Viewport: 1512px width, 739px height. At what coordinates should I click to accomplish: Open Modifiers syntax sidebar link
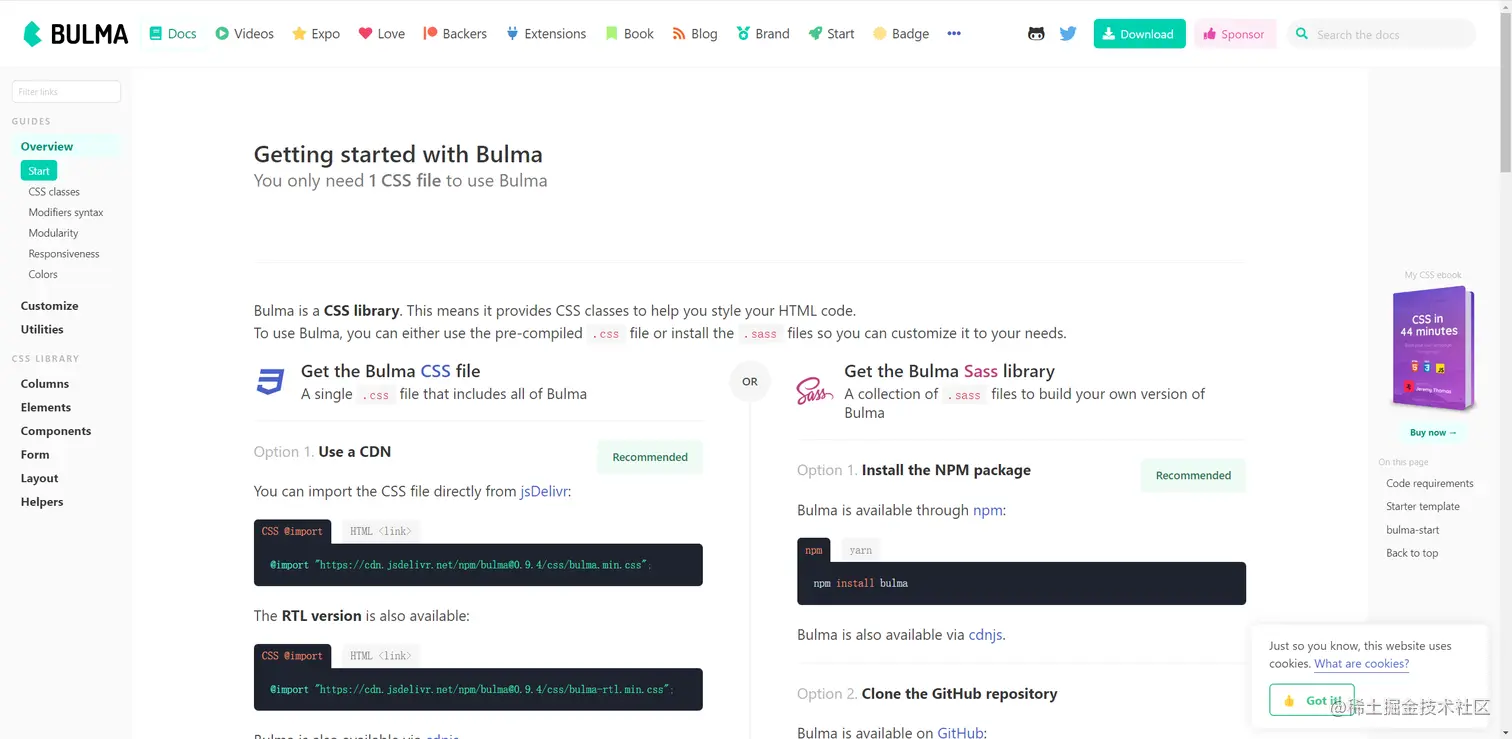tap(66, 212)
